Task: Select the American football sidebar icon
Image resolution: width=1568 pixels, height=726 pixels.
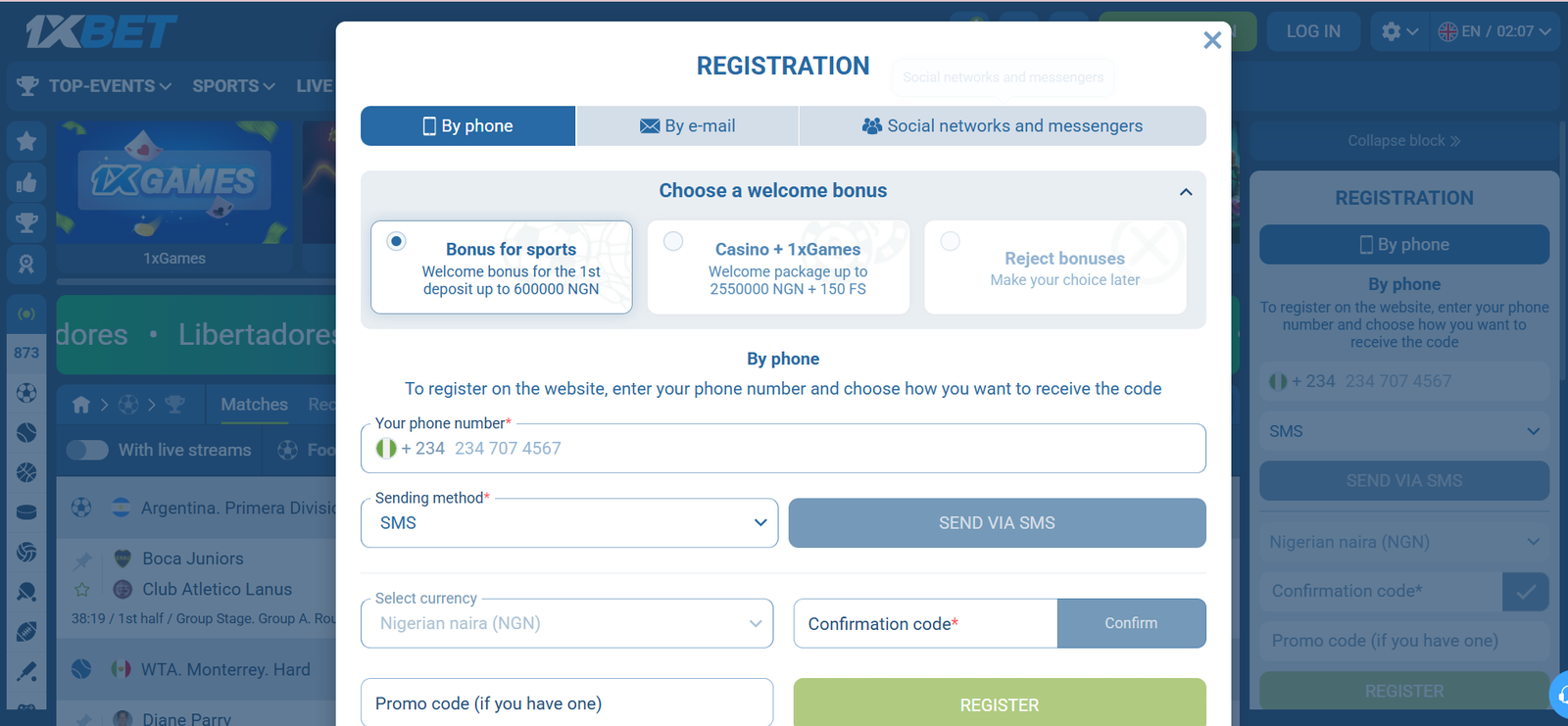Action: pyautogui.click(x=26, y=632)
